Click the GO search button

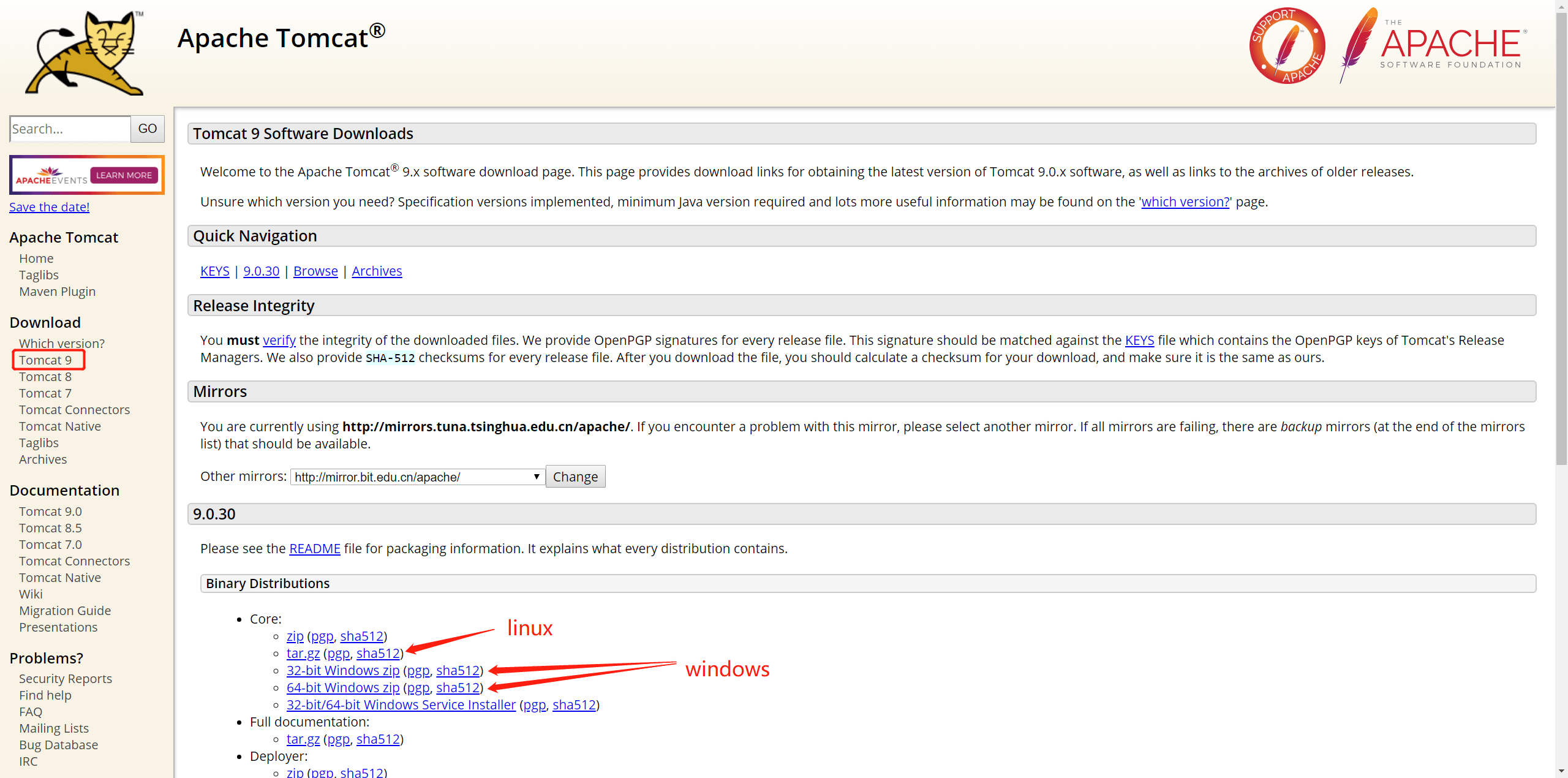pos(148,129)
